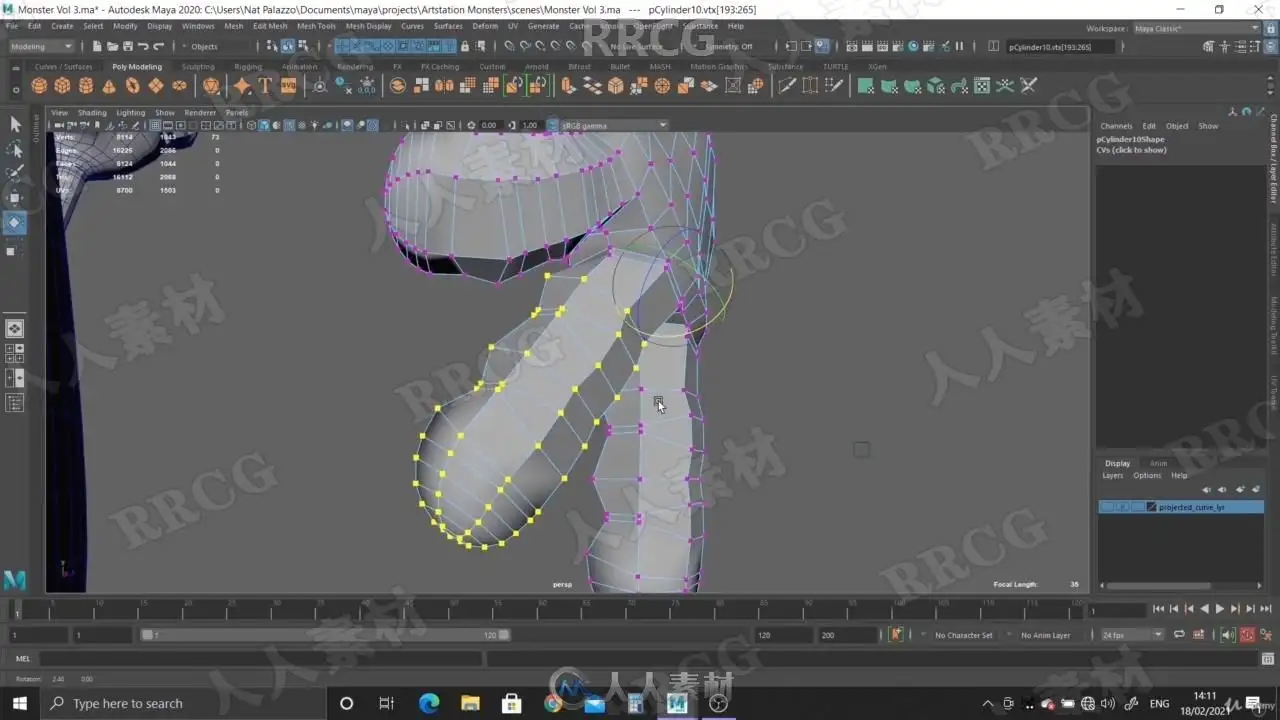Create a polygon sphere from shelf
The image size is (1280, 720).
(39, 86)
